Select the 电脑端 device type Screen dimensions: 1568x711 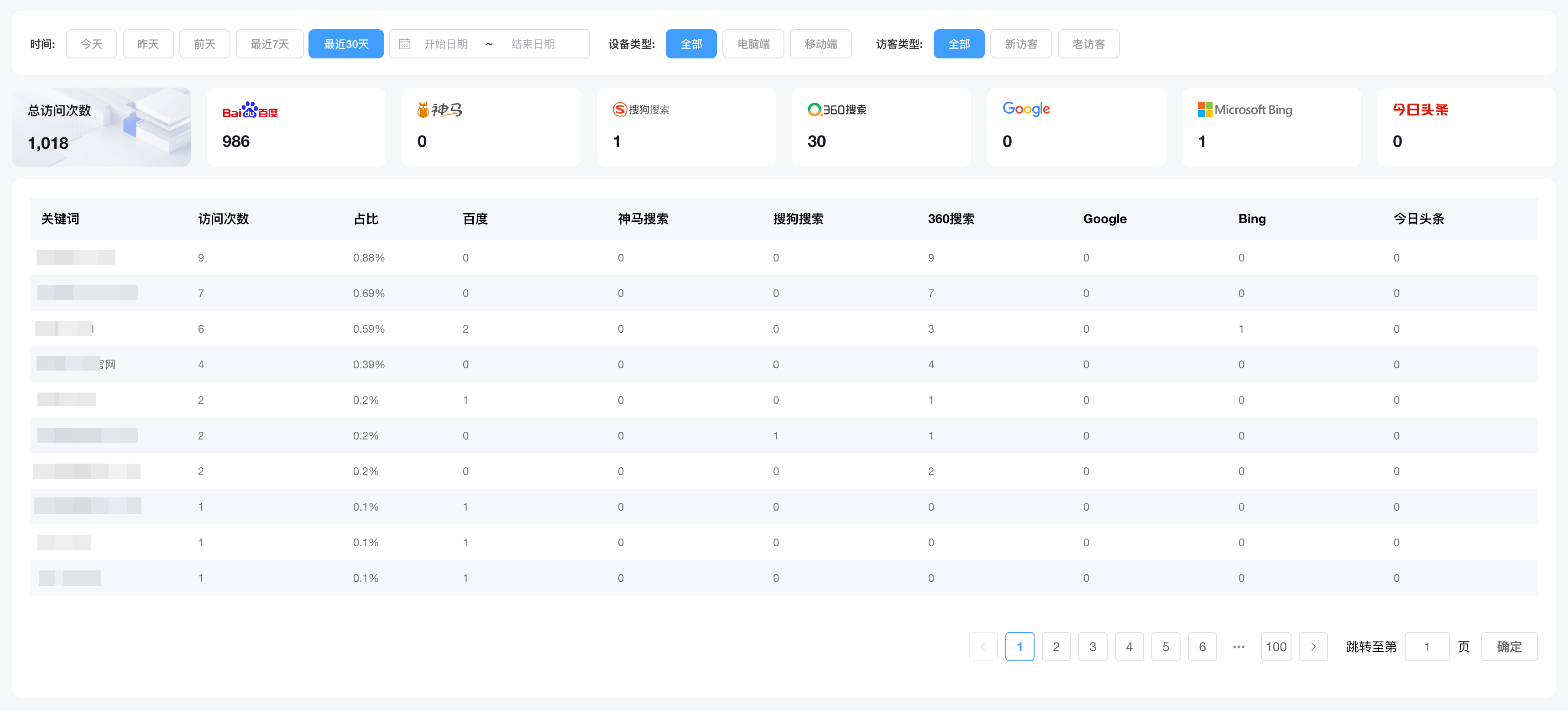[753, 44]
